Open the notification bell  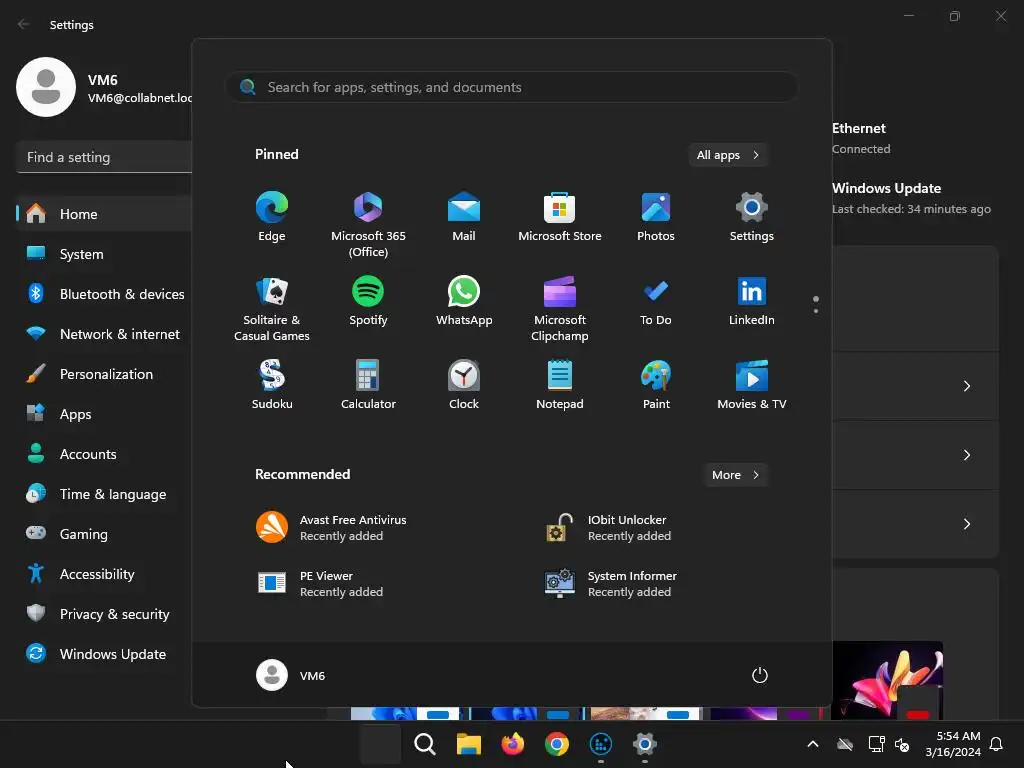(997, 744)
